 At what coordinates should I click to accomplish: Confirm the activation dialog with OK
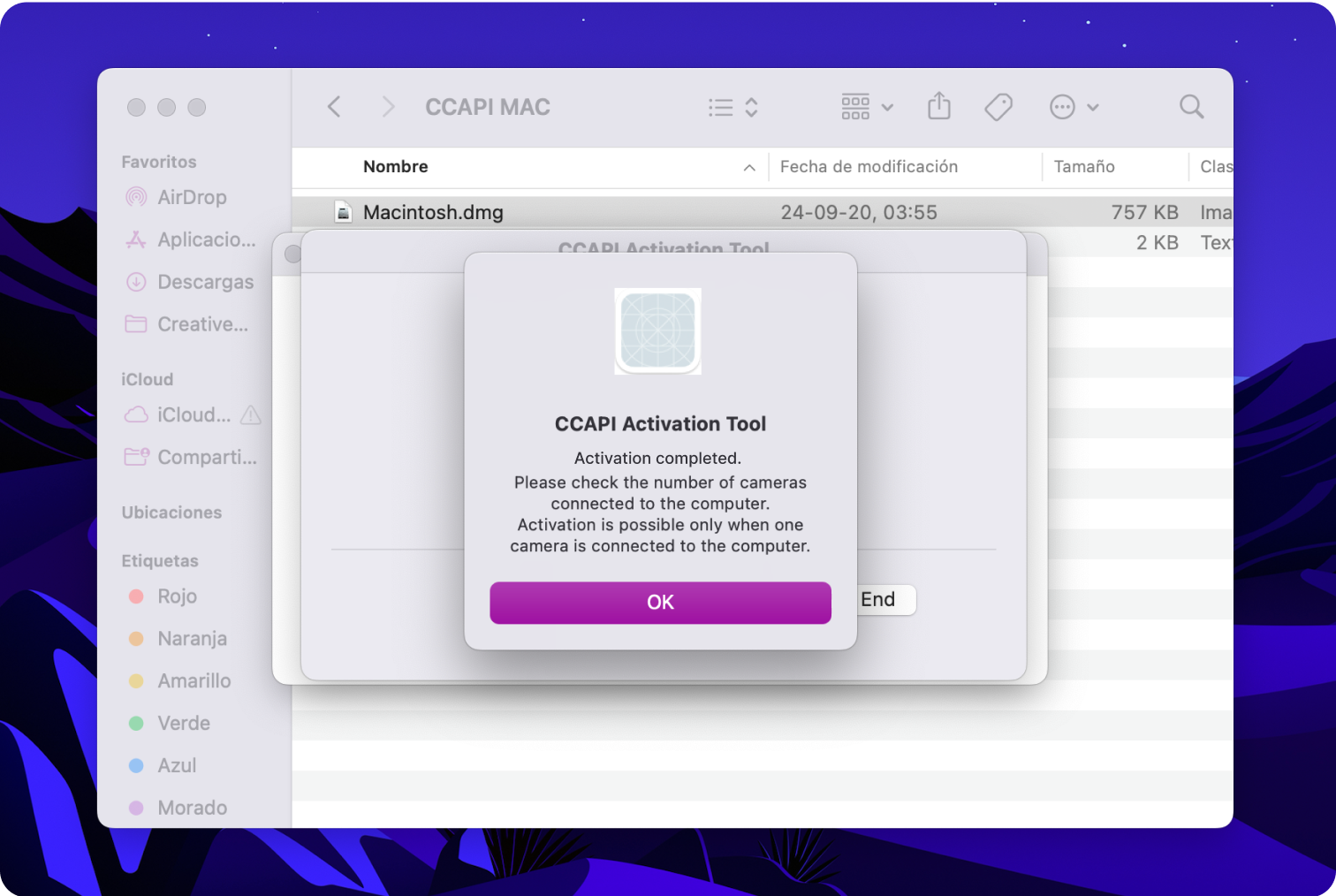(660, 603)
